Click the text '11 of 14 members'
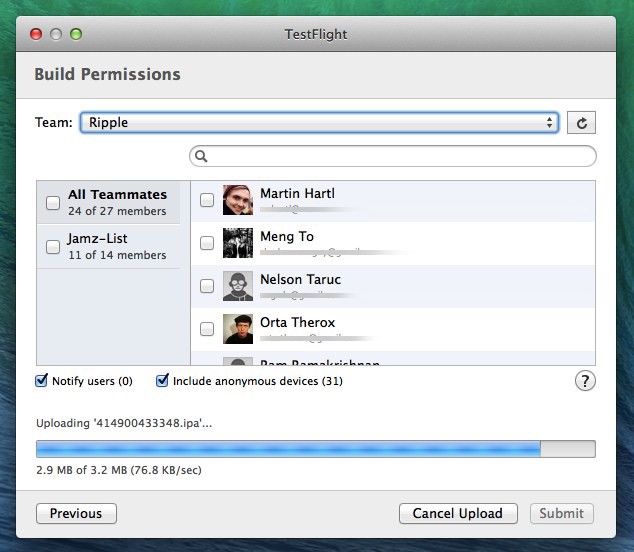The image size is (634, 552). (x=117, y=255)
